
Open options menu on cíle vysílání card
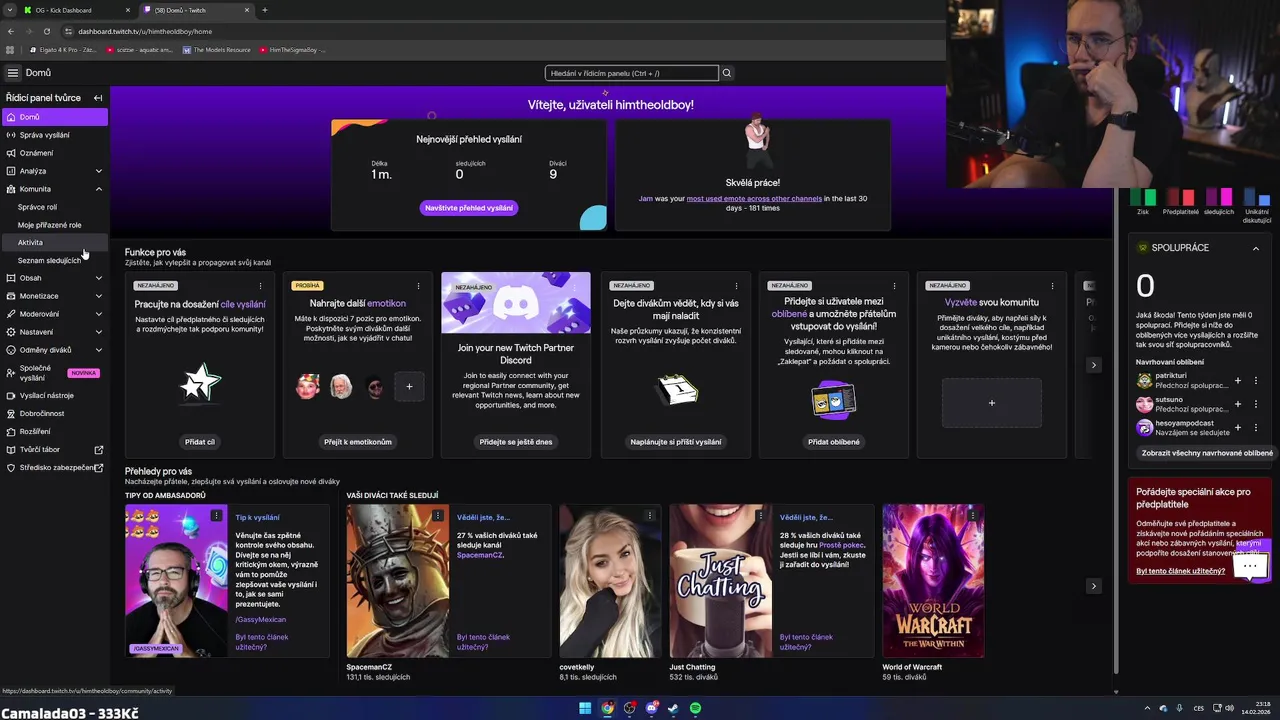pyautogui.click(x=260, y=286)
